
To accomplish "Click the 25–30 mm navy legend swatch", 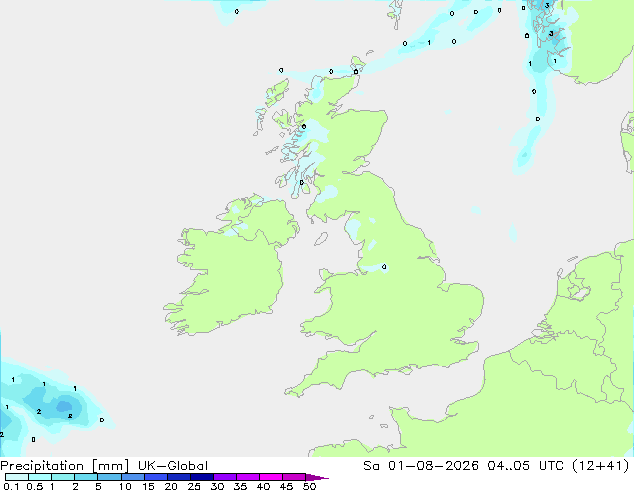I will coord(202,477).
